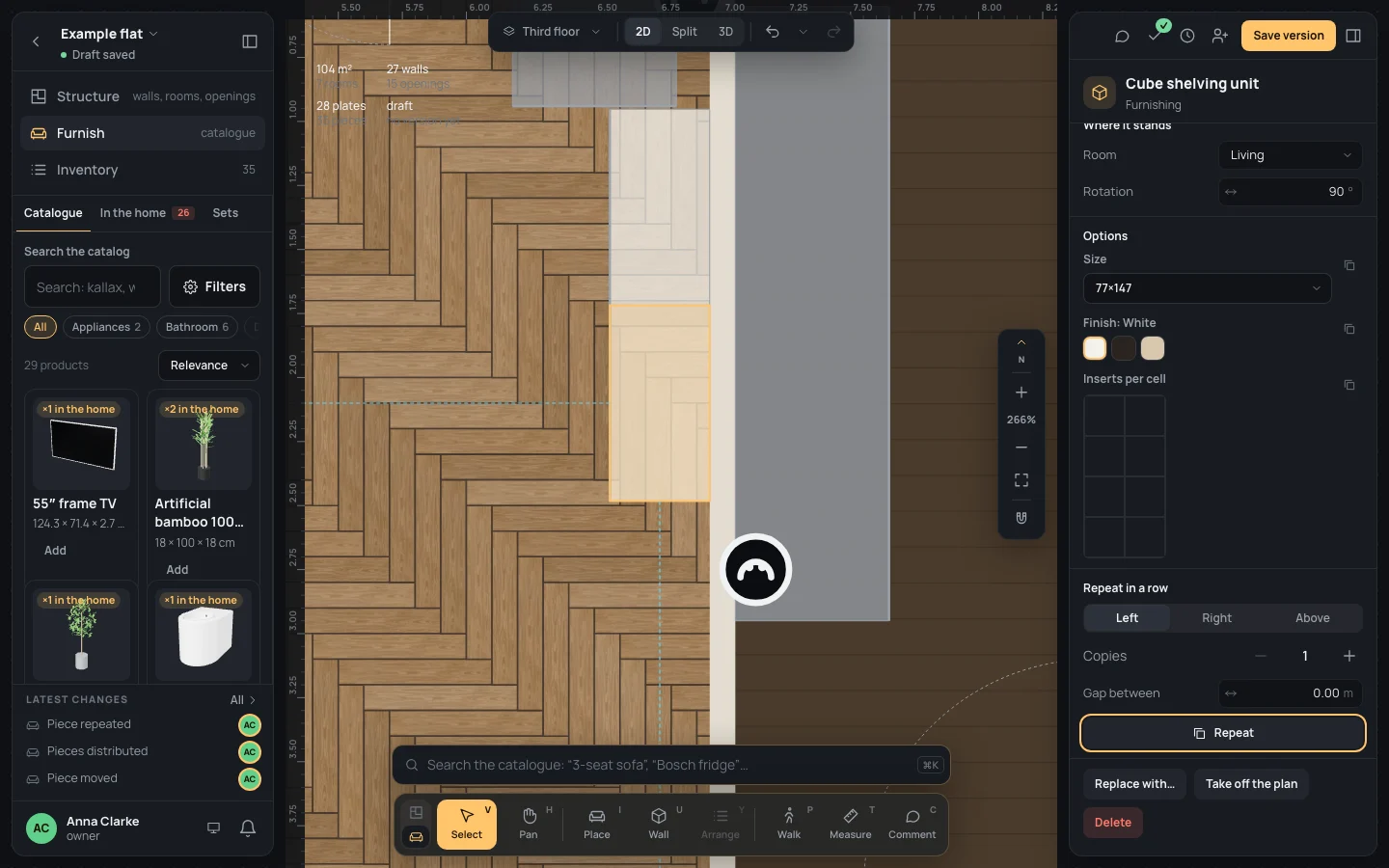The width and height of the screenshot is (1389, 868).
Task: Invite a collaborator with the add-person icon
Action: (1220, 36)
